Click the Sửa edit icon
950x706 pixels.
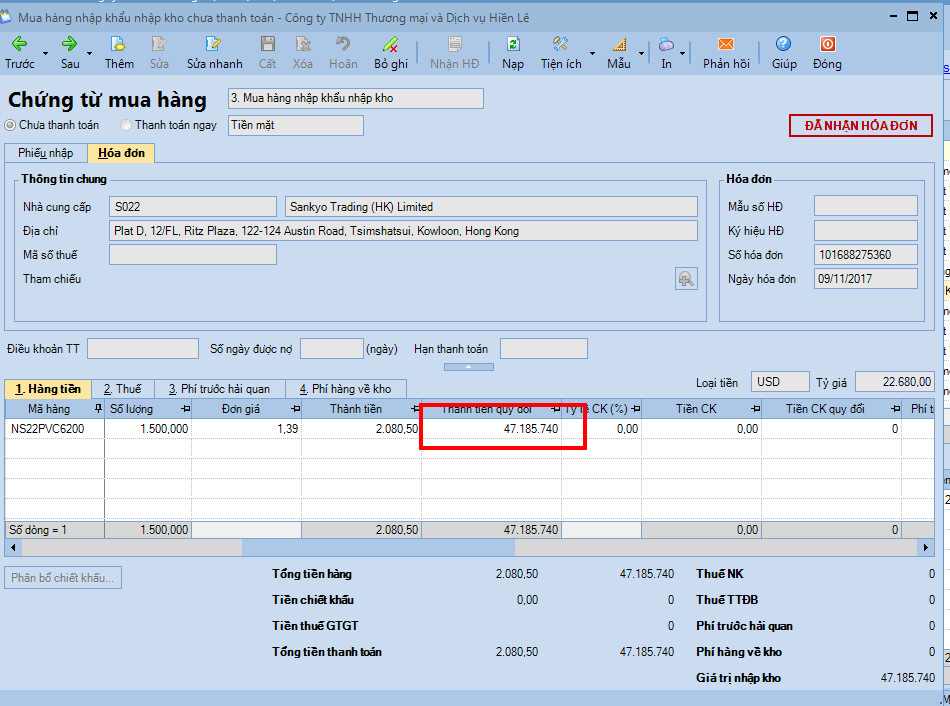tap(159, 44)
